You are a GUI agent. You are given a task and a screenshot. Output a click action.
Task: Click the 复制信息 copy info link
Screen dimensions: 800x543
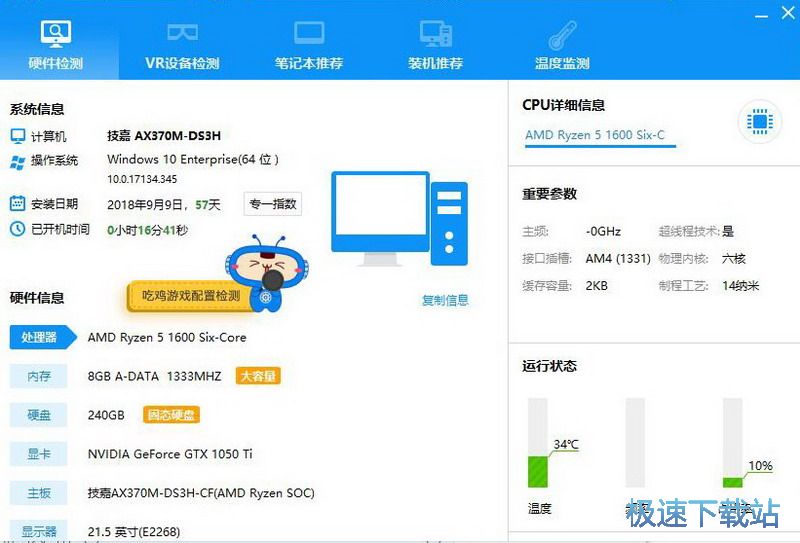coord(445,300)
